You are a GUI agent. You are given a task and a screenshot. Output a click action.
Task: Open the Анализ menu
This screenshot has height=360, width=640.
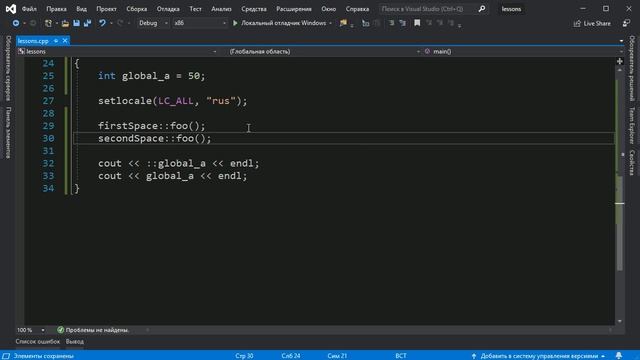tap(221, 9)
